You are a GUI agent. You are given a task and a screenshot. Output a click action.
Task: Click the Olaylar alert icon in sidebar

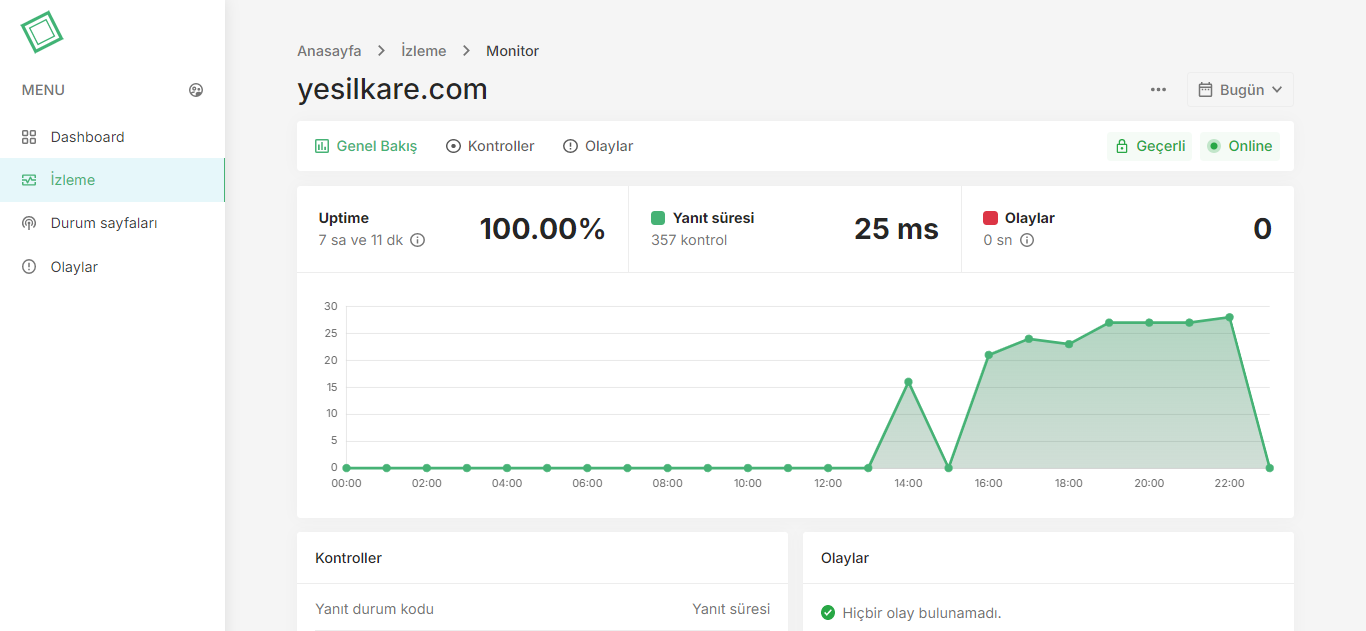pos(28,266)
